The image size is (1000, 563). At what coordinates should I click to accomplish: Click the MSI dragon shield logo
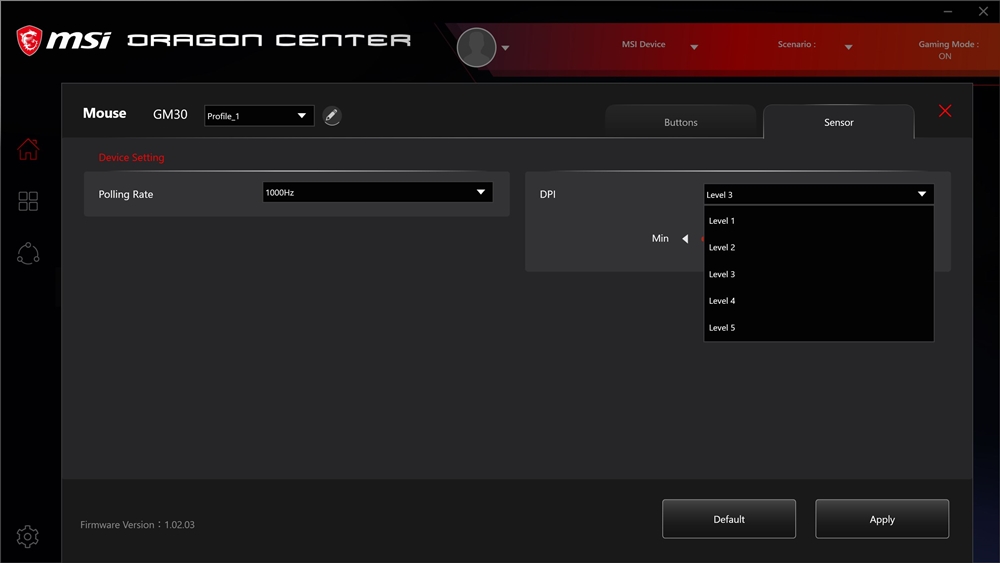29,40
